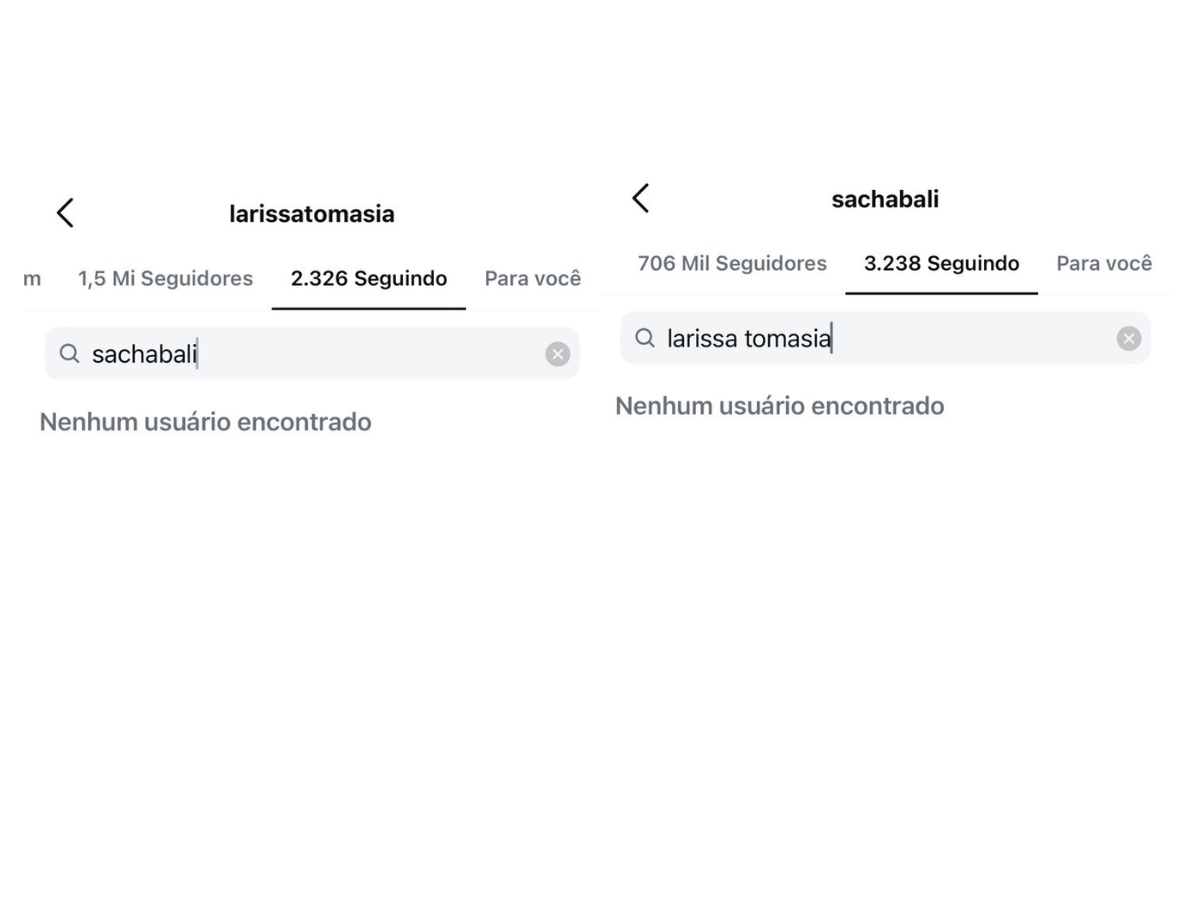Viewport: 1200px width, 900px height.
Task: Switch to larissatomasia's Para você tab
Action: coord(533,279)
